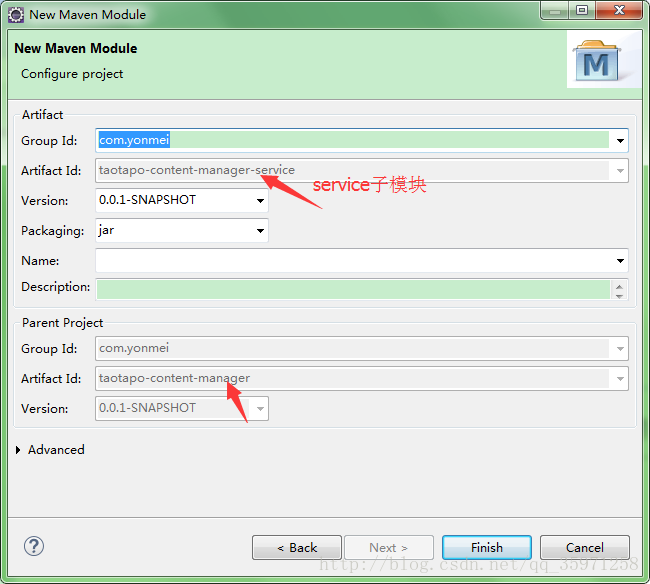Minimize the New Maven Module window
Viewport: 650px width, 584px height.
pos(555,10)
